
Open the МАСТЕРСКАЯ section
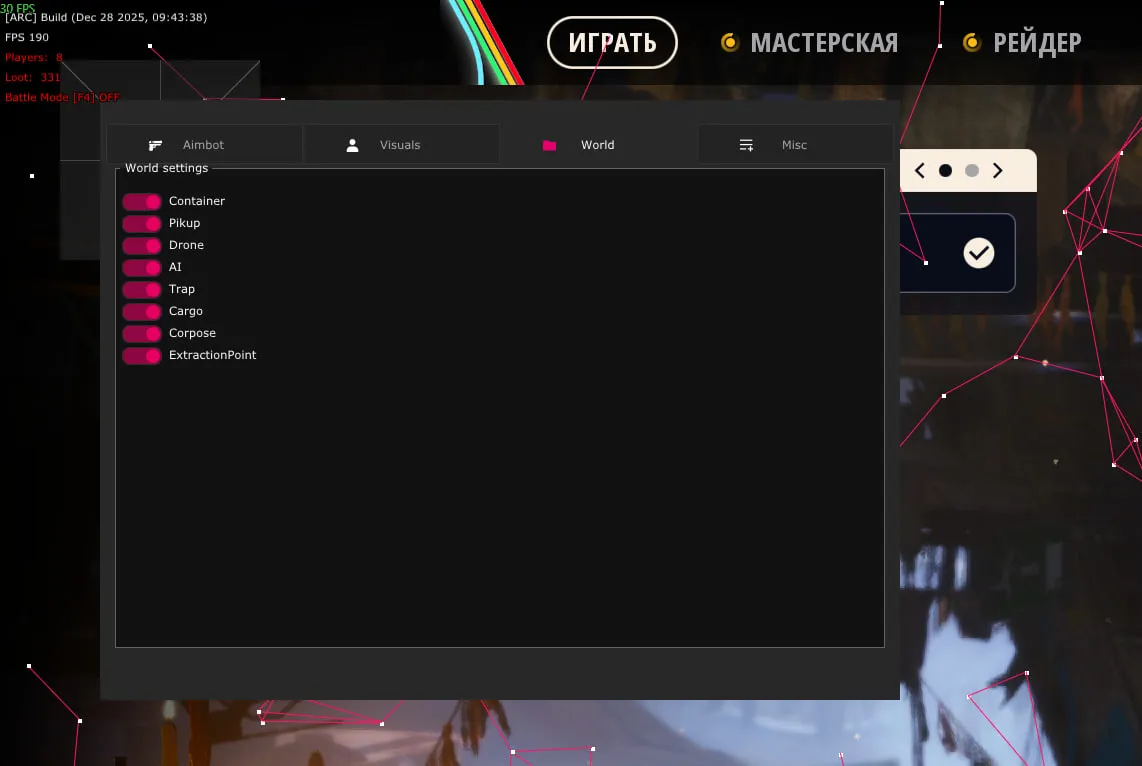click(809, 42)
